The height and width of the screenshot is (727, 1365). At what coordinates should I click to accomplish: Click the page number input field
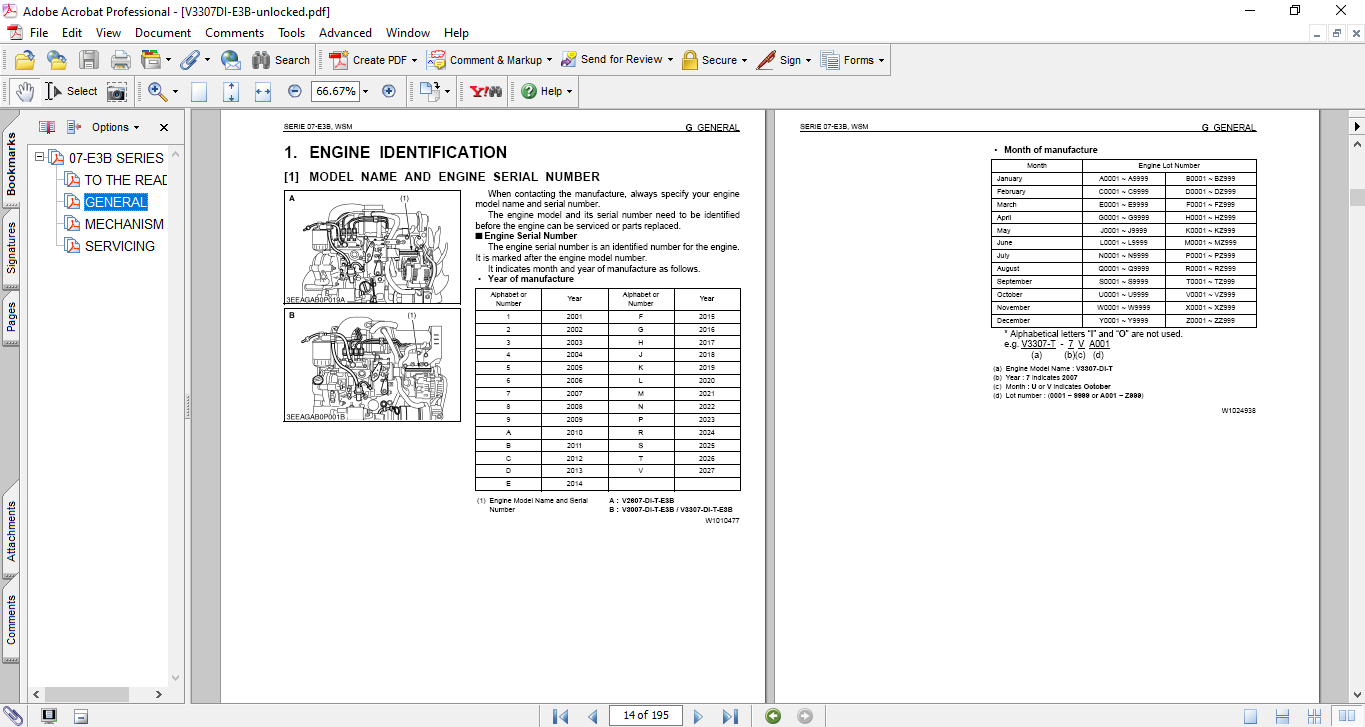645,715
